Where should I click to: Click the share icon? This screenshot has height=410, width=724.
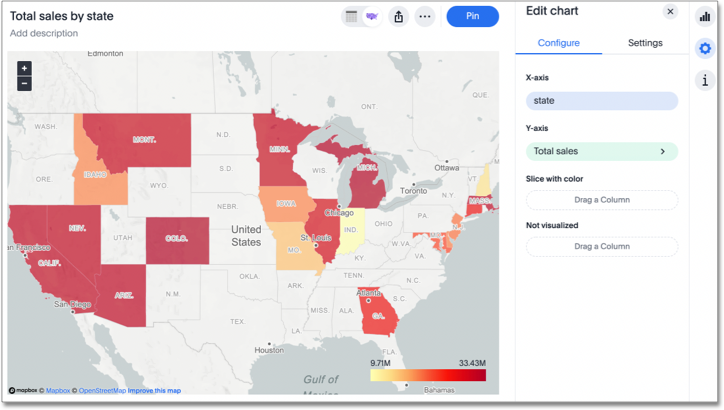(399, 16)
